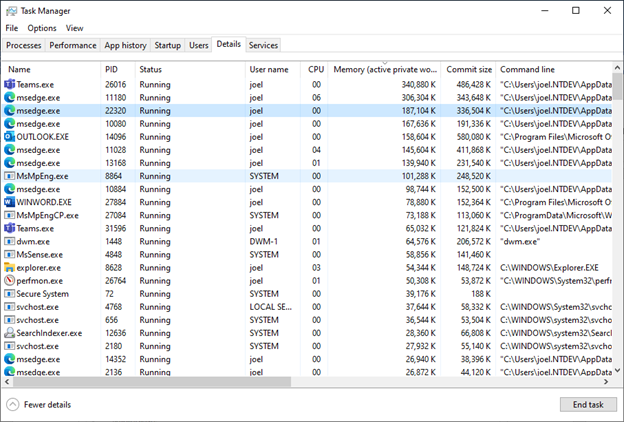Click the svchost.exe icon for PID 2180

pyautogui.click(x=9, y=346)
